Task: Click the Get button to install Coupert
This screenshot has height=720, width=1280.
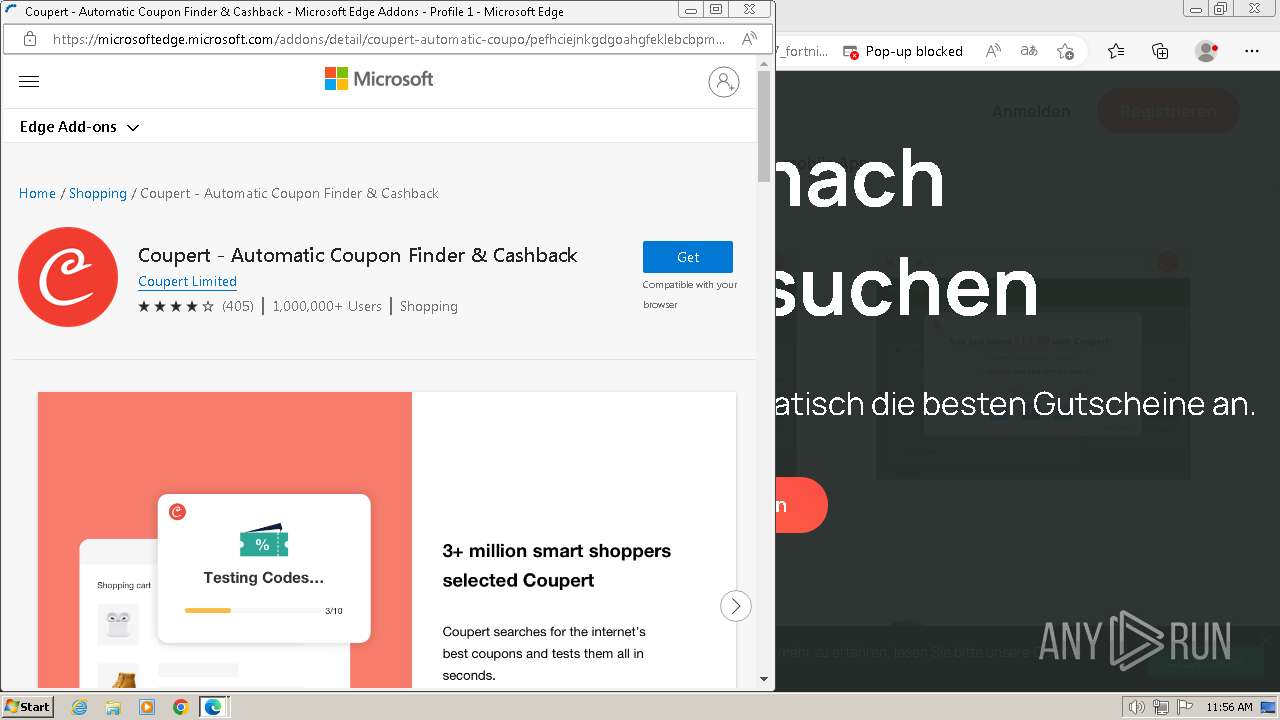Action: [x=688, y=257]
